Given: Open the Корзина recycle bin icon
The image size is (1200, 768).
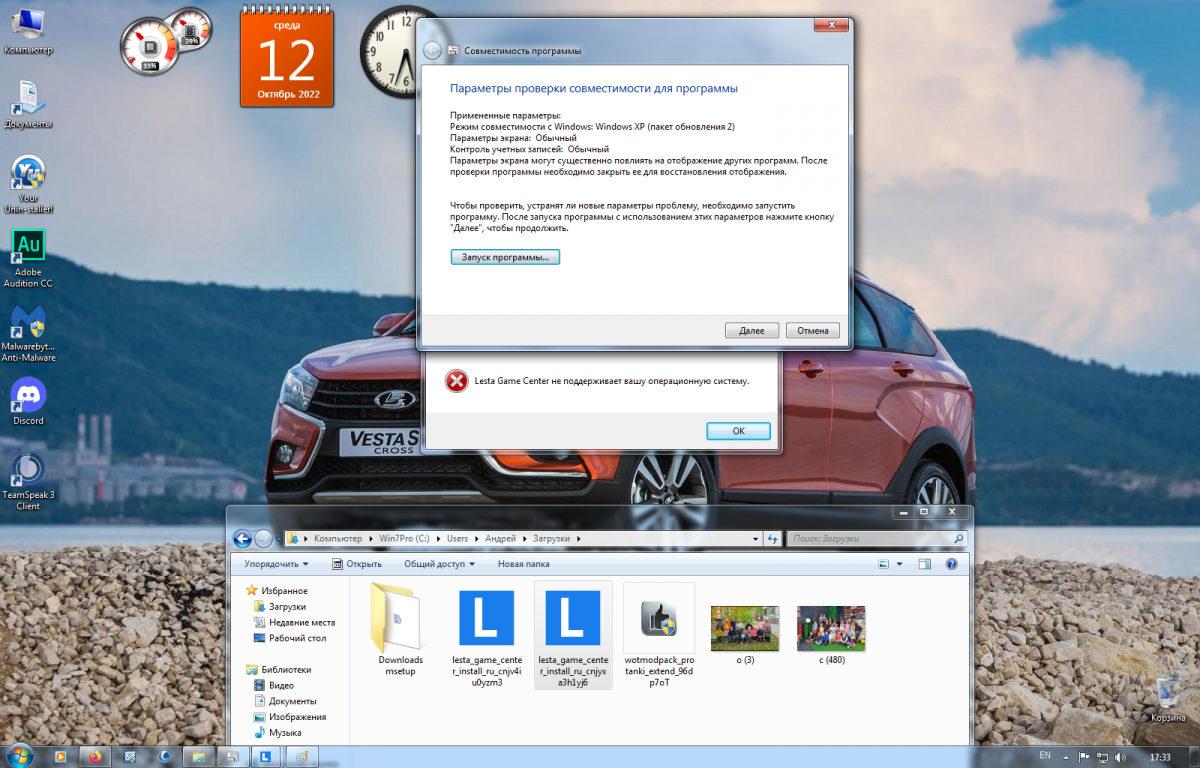Looking at the screenshot, I should (1167, 700).
